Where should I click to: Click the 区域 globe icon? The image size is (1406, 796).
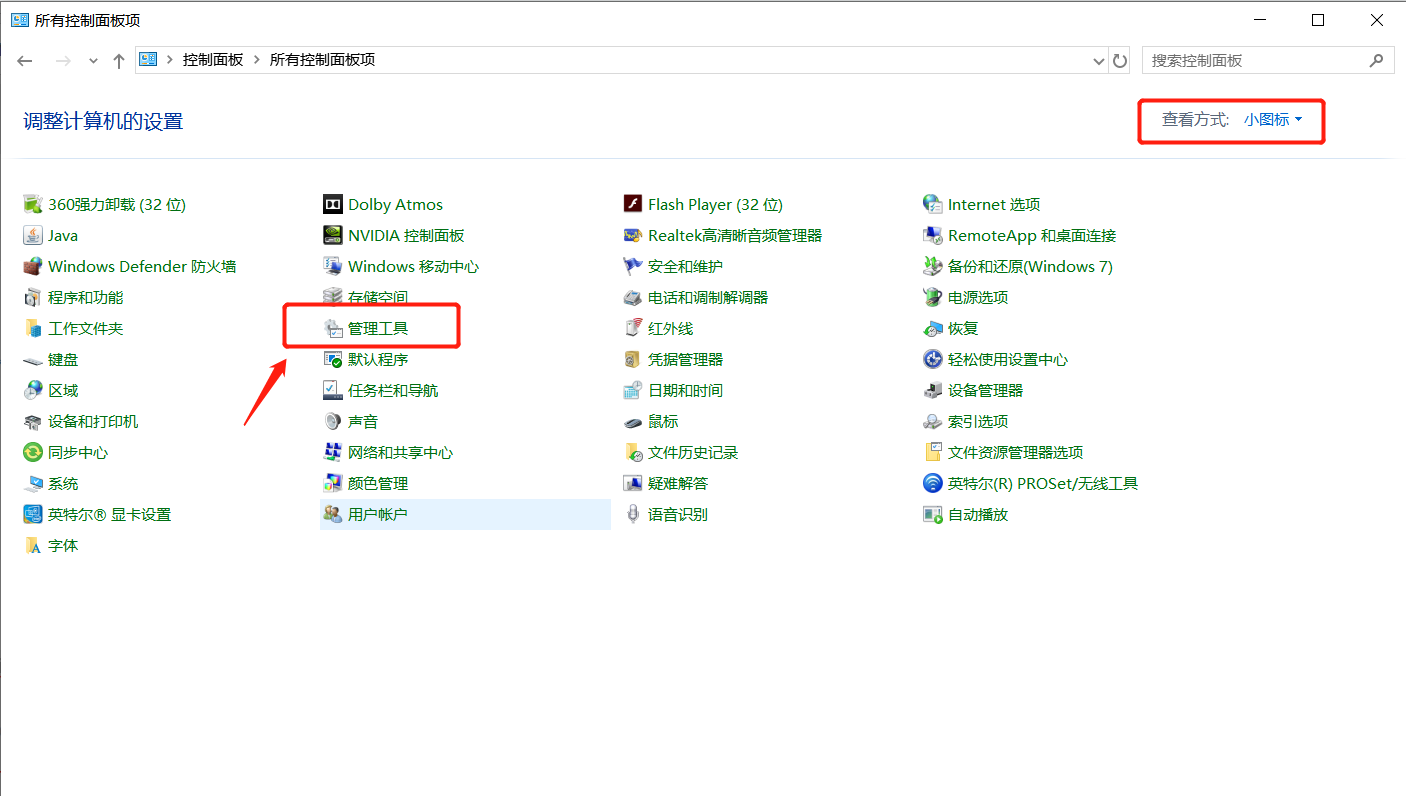[x=33, y=391]
